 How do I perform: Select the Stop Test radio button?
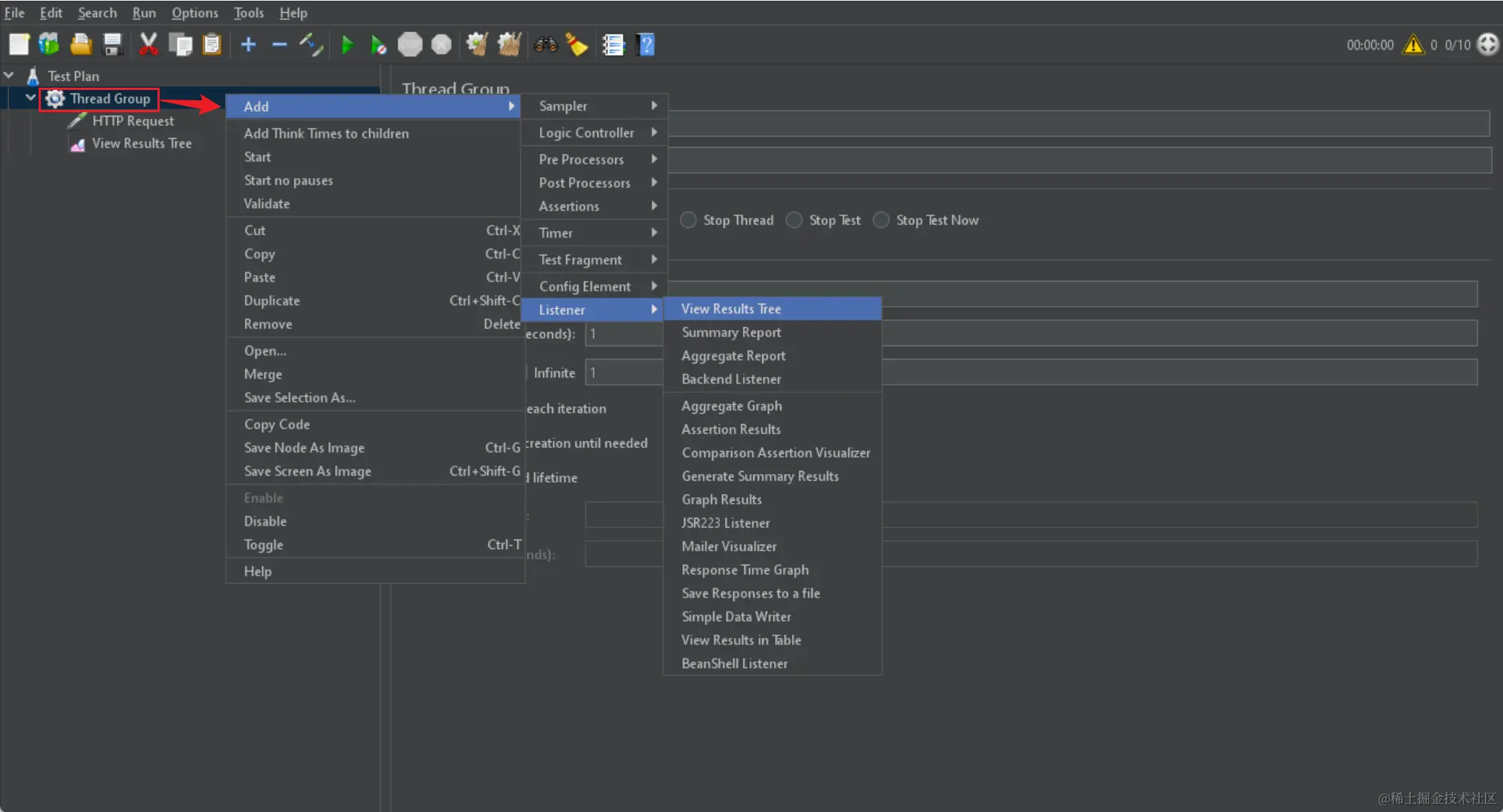click(794, 221)
